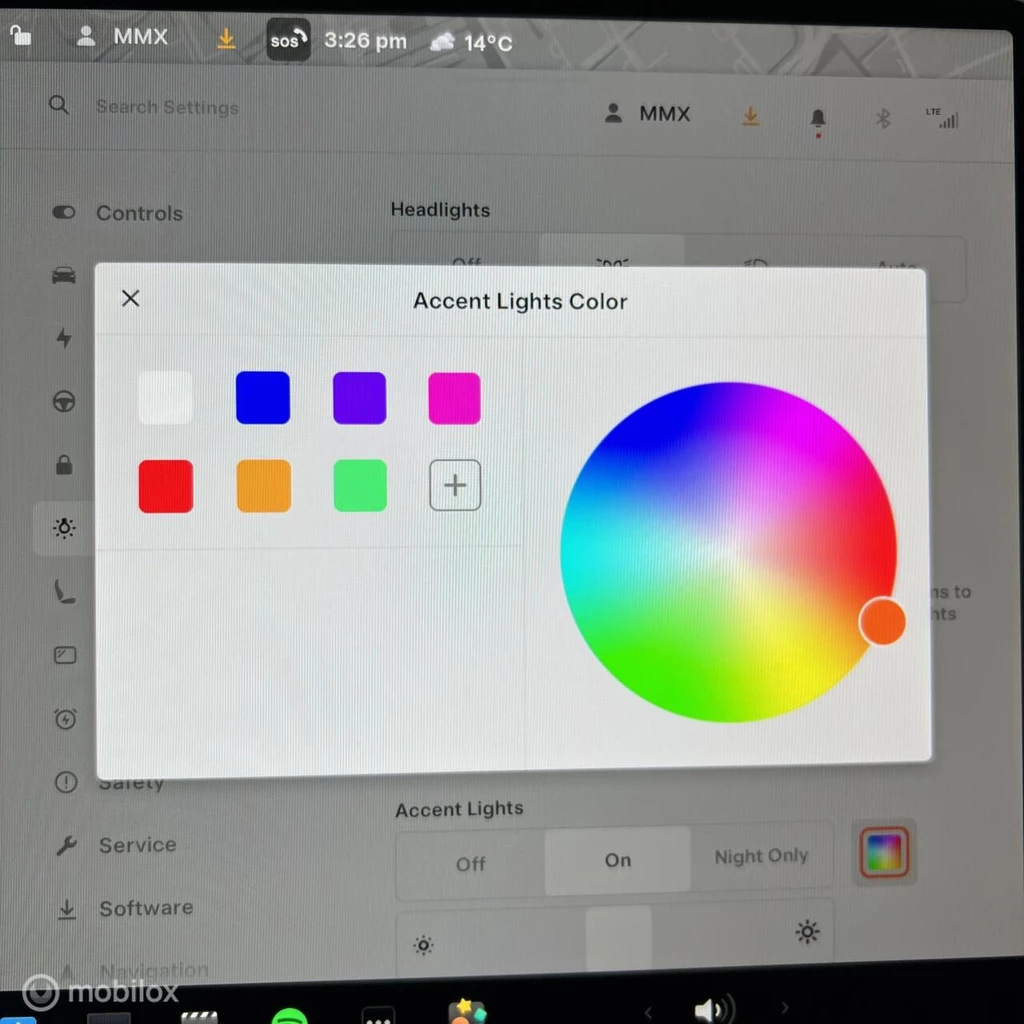Select the blue color swatch
Viewport: 1024px width, 1024px height.
pyautogui.click(x=263, y=398)
